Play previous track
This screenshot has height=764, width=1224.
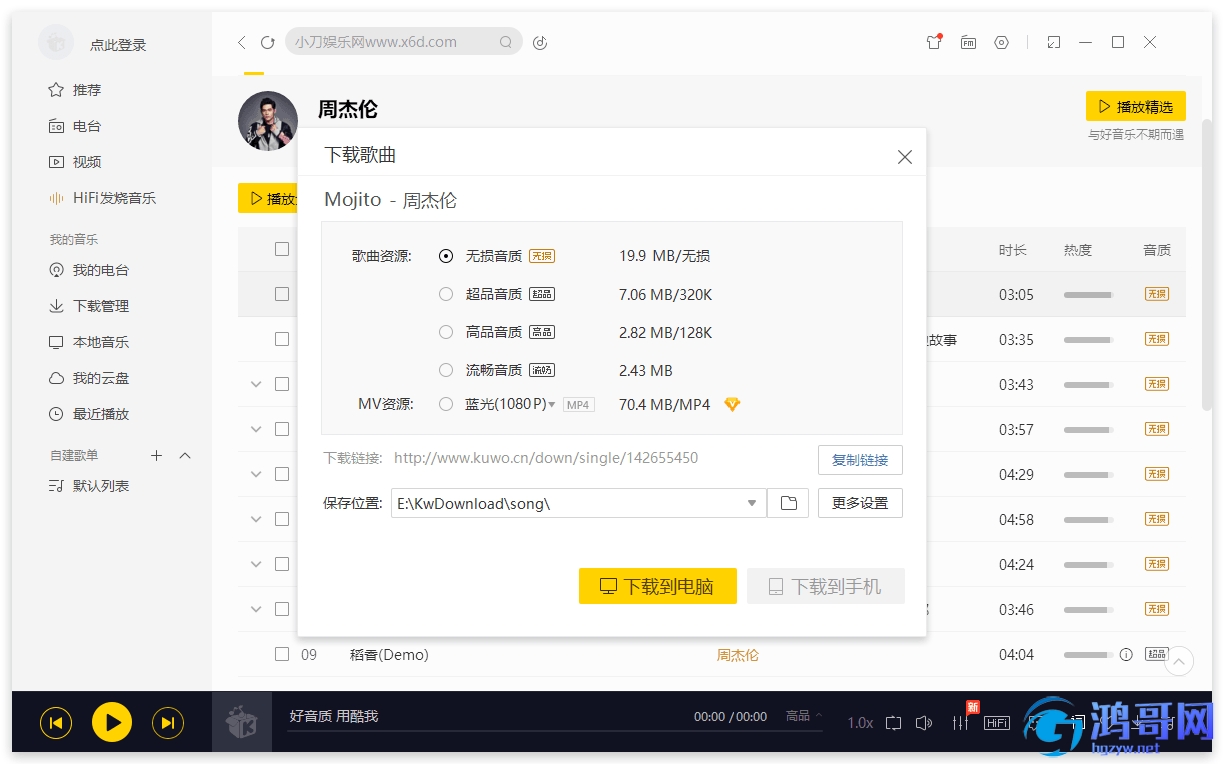pyautogui.click(x=56, y=722)
